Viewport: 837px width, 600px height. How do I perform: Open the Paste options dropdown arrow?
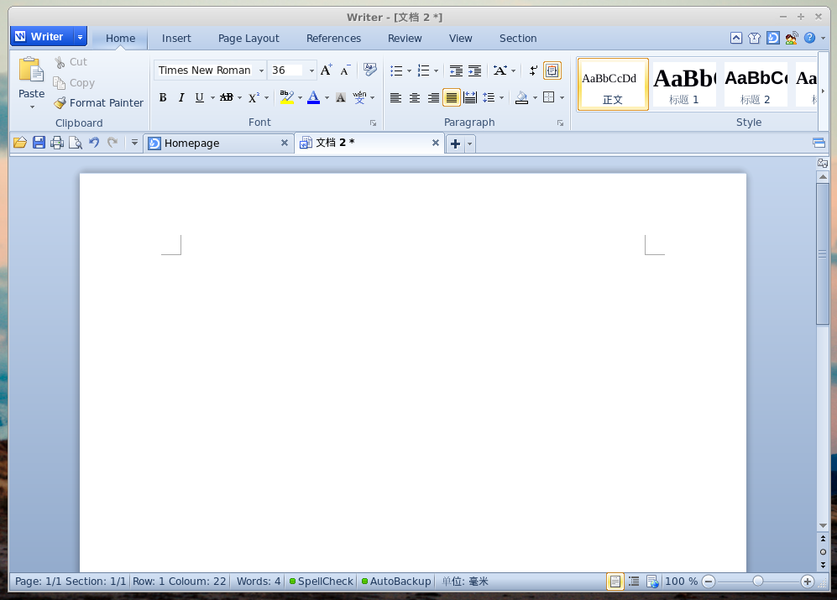[x=31, y=107]
